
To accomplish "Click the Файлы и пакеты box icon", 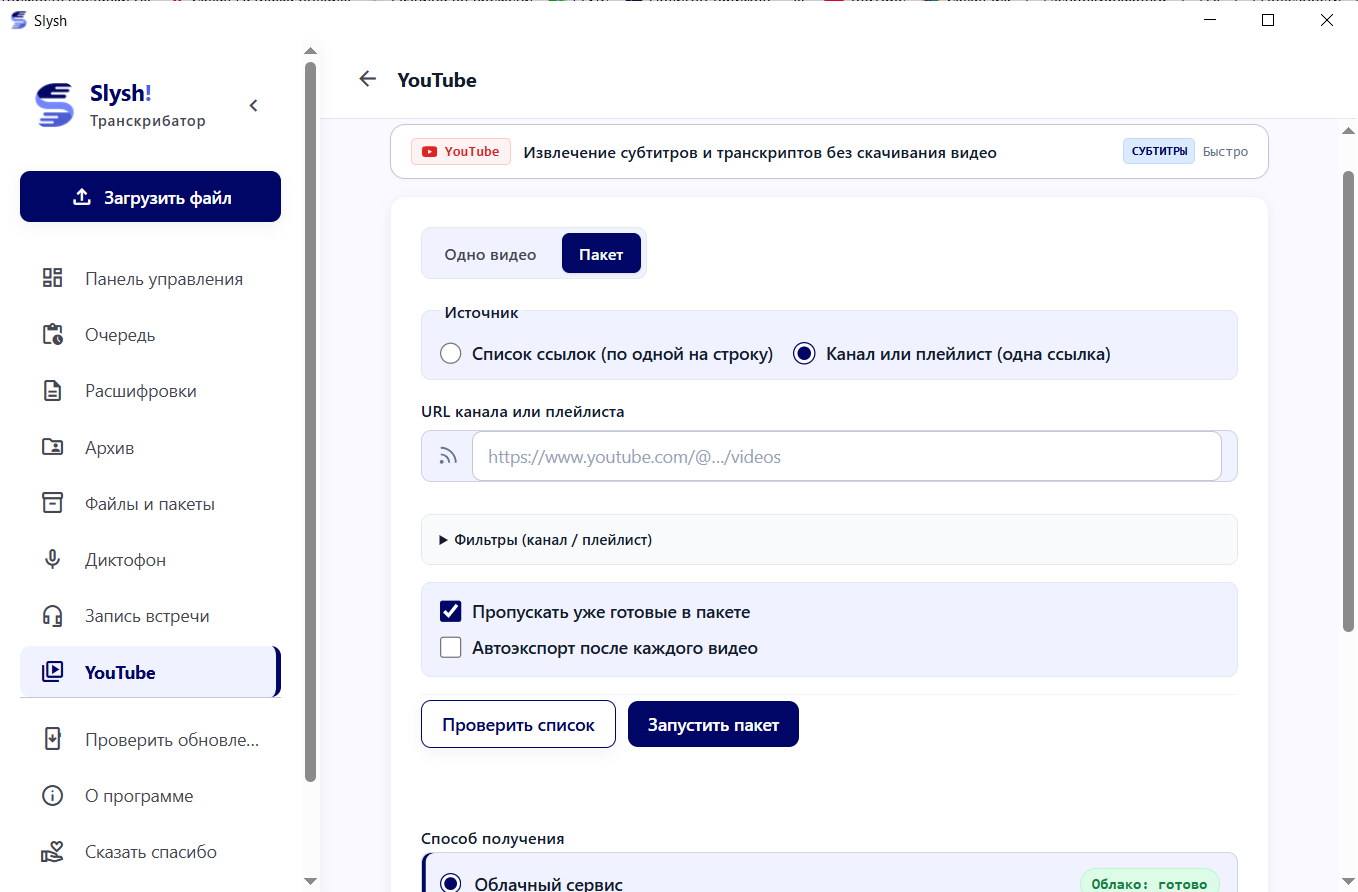I will (x=52, y=503).
